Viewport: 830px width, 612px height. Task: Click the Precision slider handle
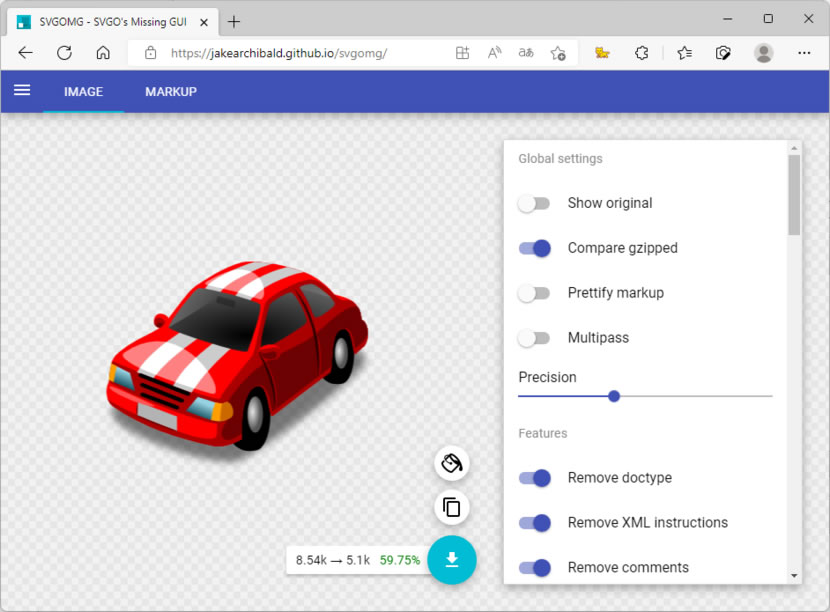coord(614,396)
